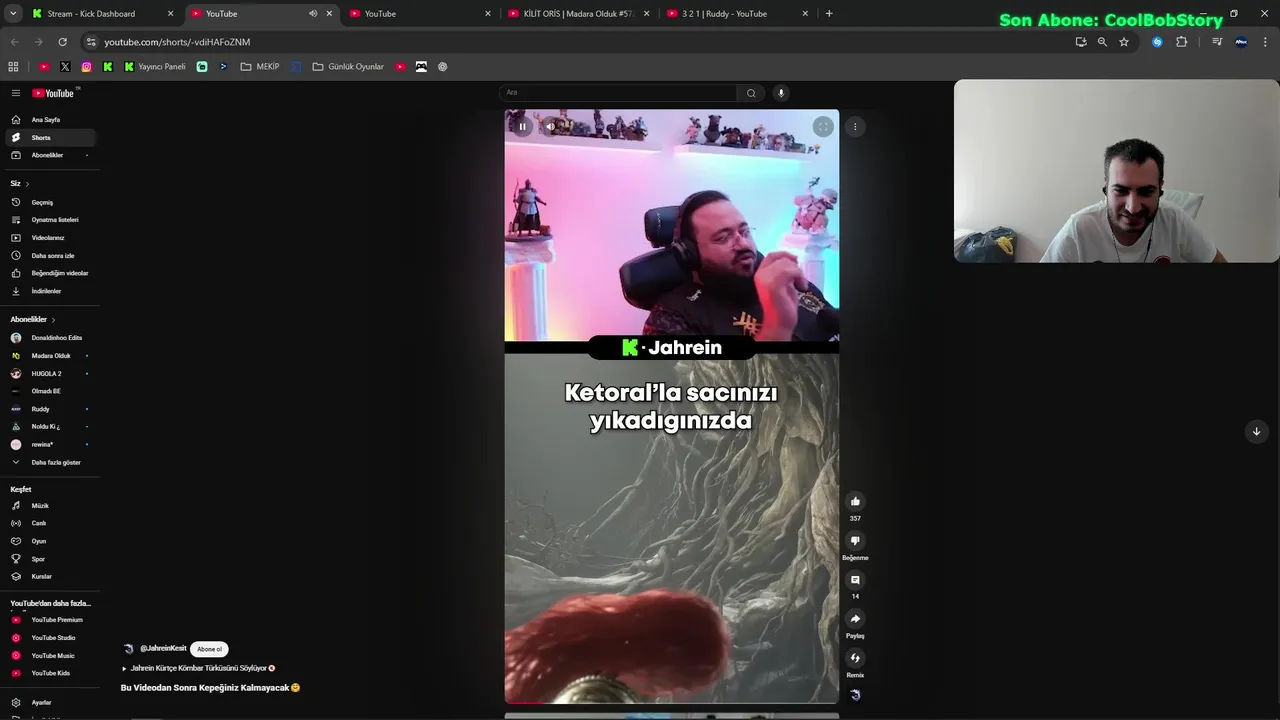Mute the active YouTube tab audio

313,14
